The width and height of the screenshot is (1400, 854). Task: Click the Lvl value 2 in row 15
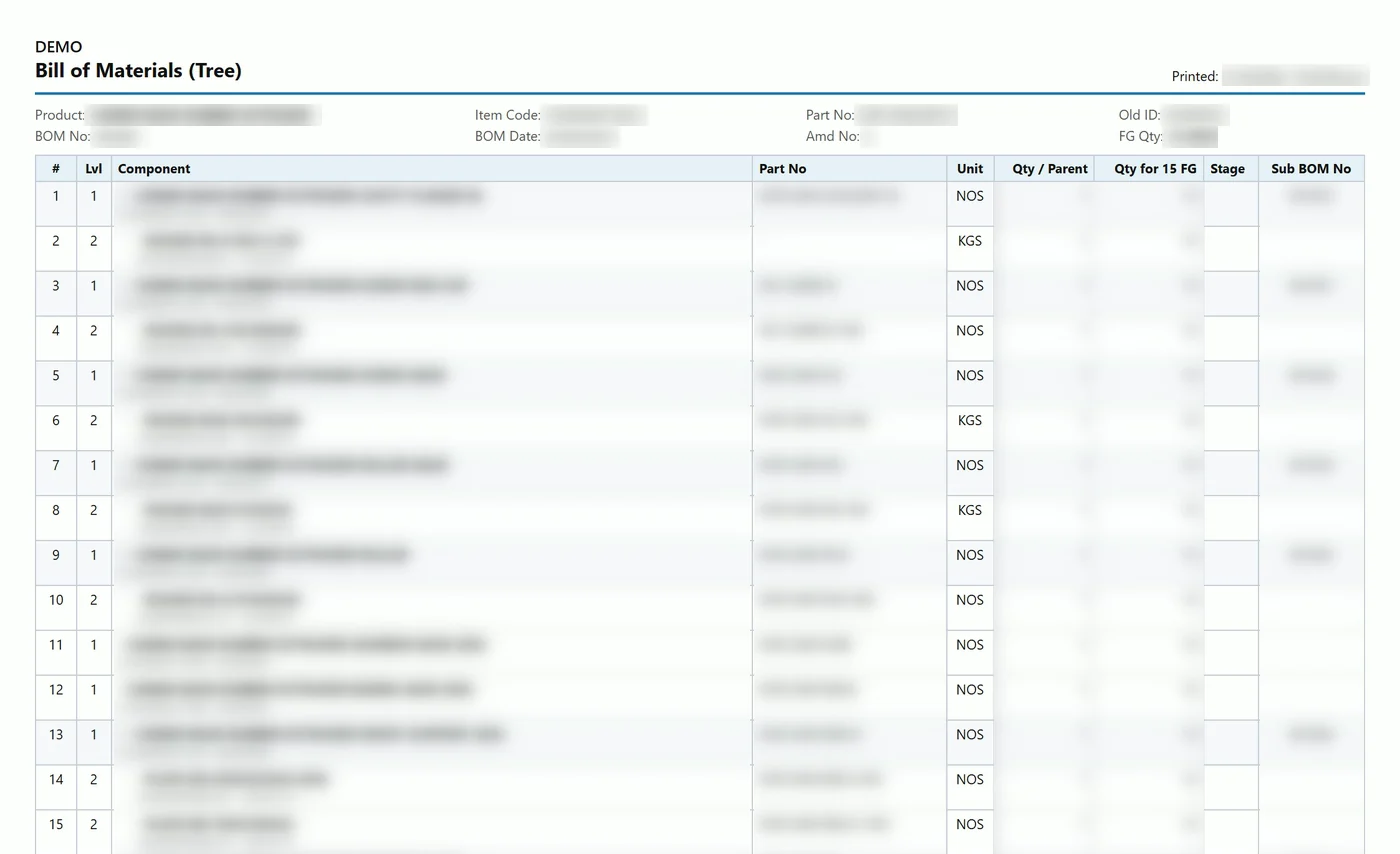tap(94, 825)
